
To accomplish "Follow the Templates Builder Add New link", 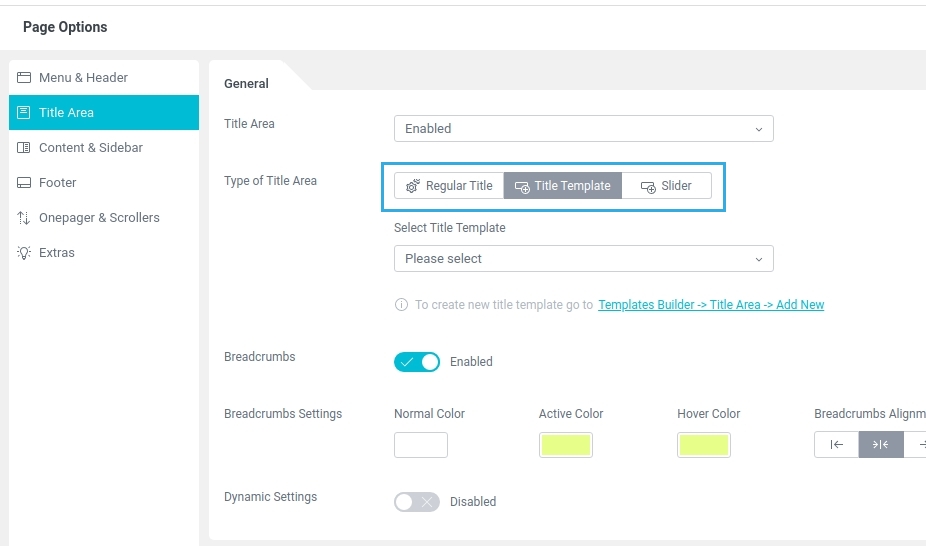I will pos(711,305).
